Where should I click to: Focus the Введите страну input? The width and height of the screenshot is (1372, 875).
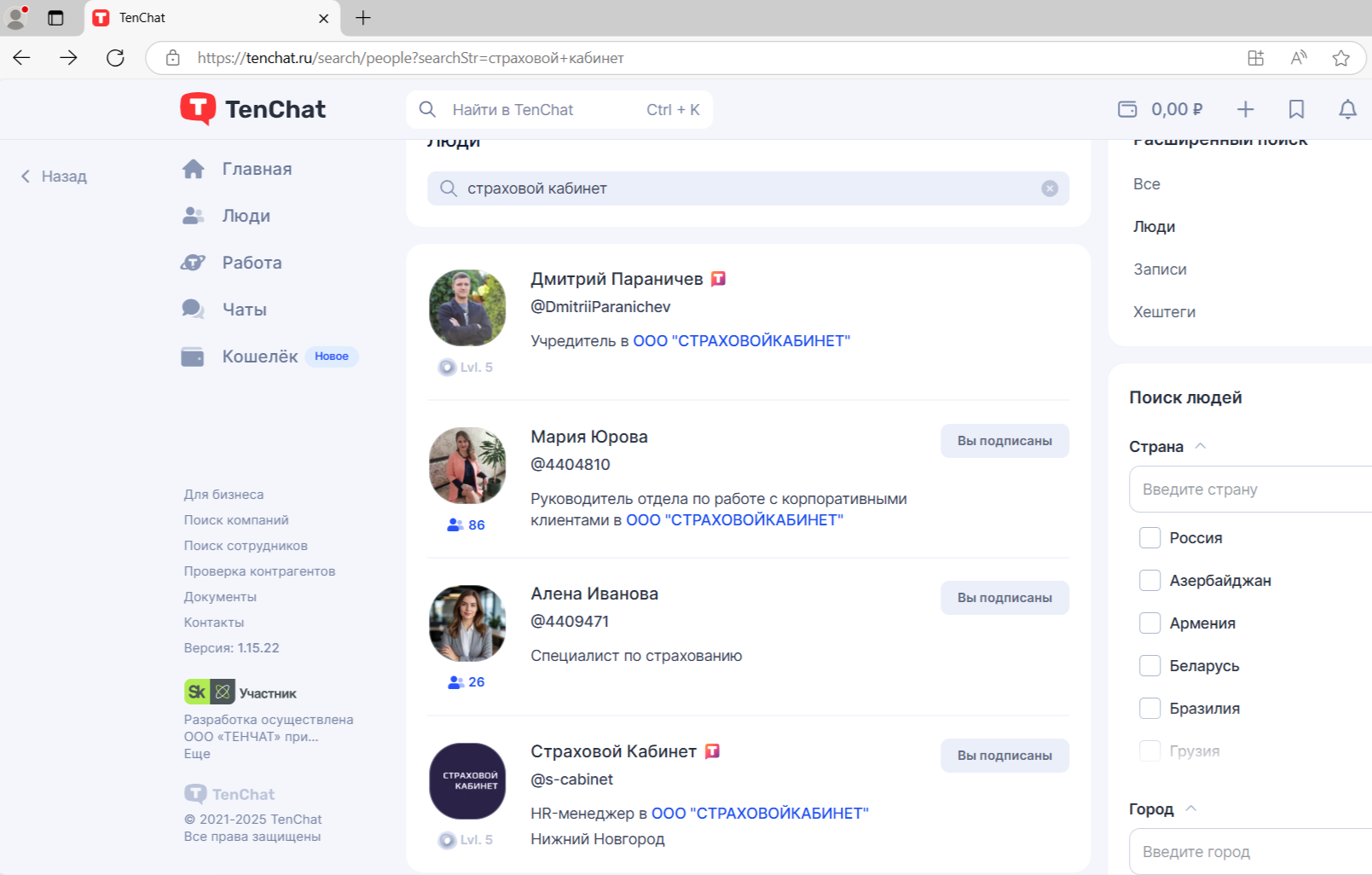tap(1250, 490)
